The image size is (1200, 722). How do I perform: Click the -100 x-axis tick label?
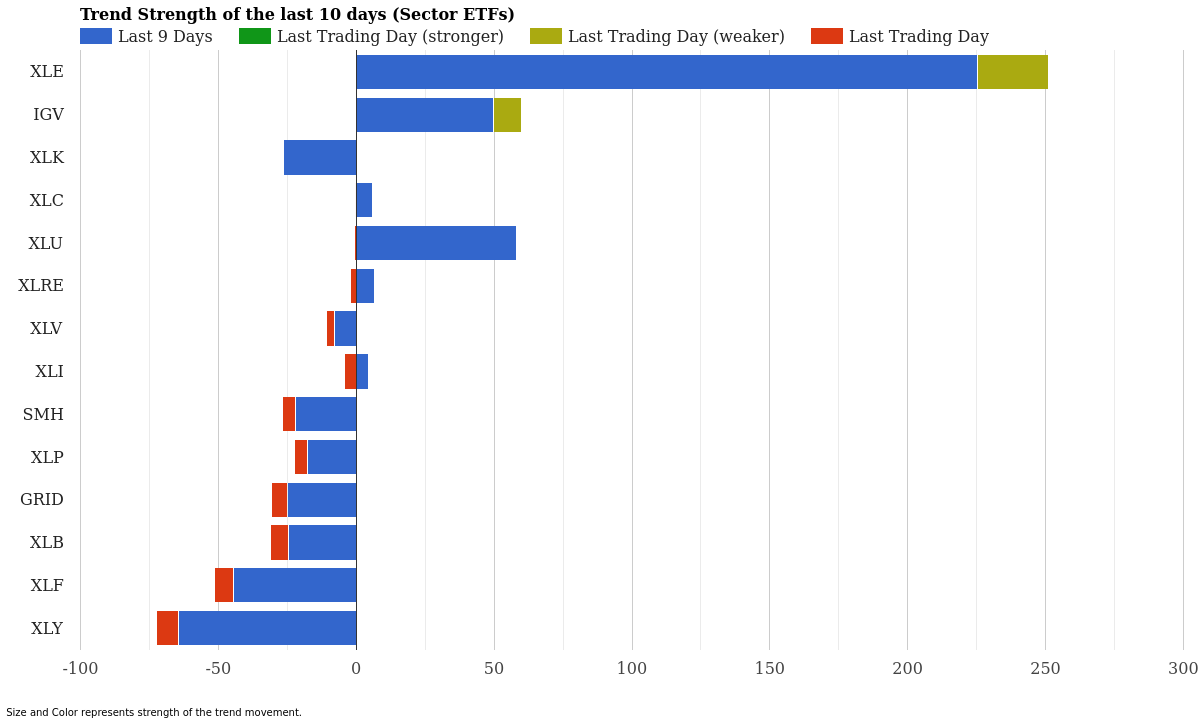[81, 669]
